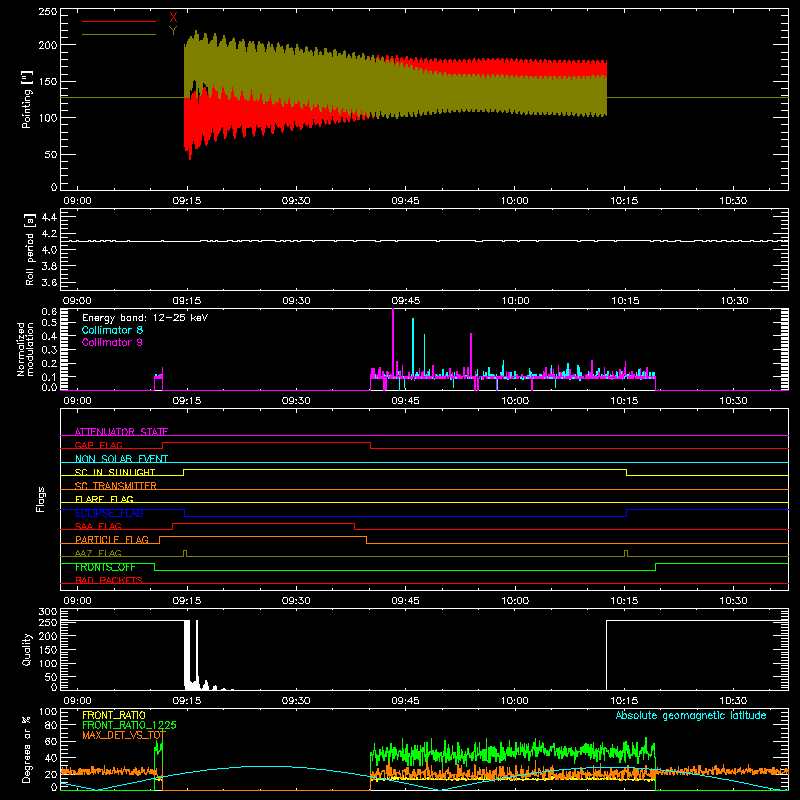
Task: Click the PARTICLE_FLAG label
Action: pos(112,539)
